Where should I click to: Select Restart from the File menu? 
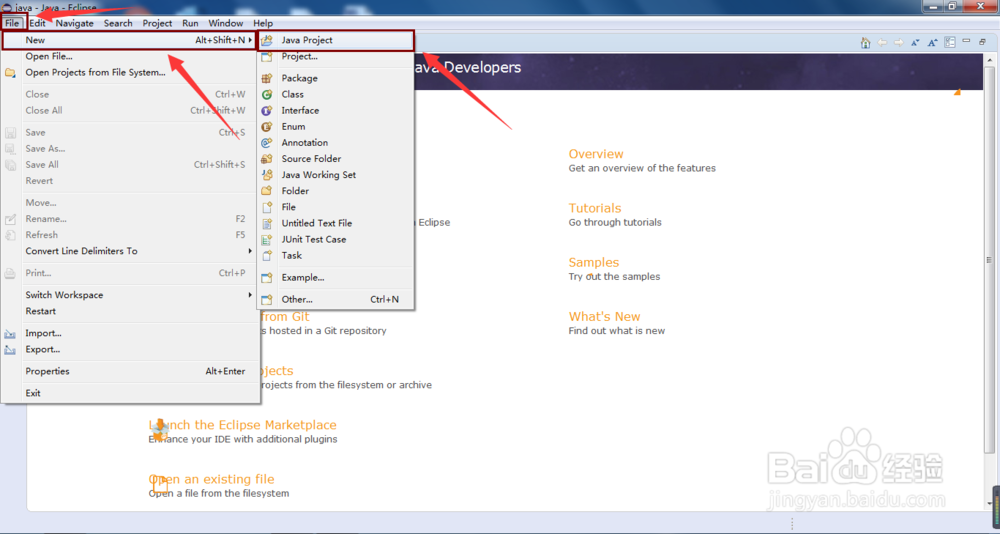(x=130, y=311)
